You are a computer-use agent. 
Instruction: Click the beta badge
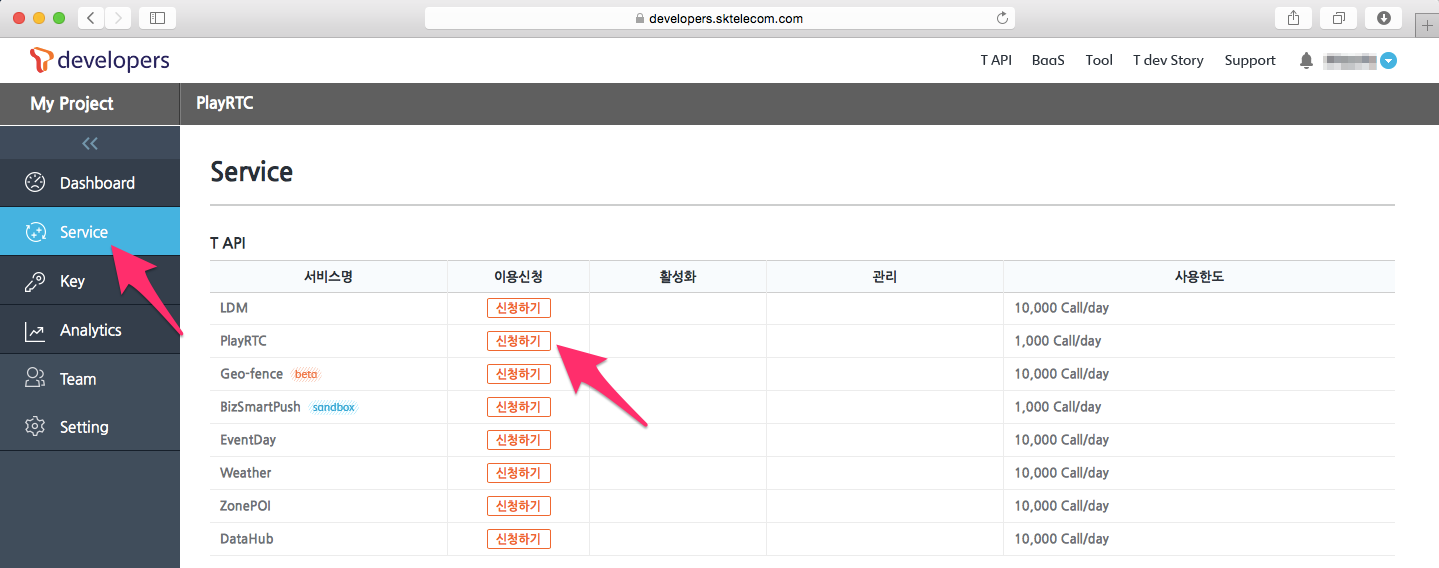tap(306, 374)
